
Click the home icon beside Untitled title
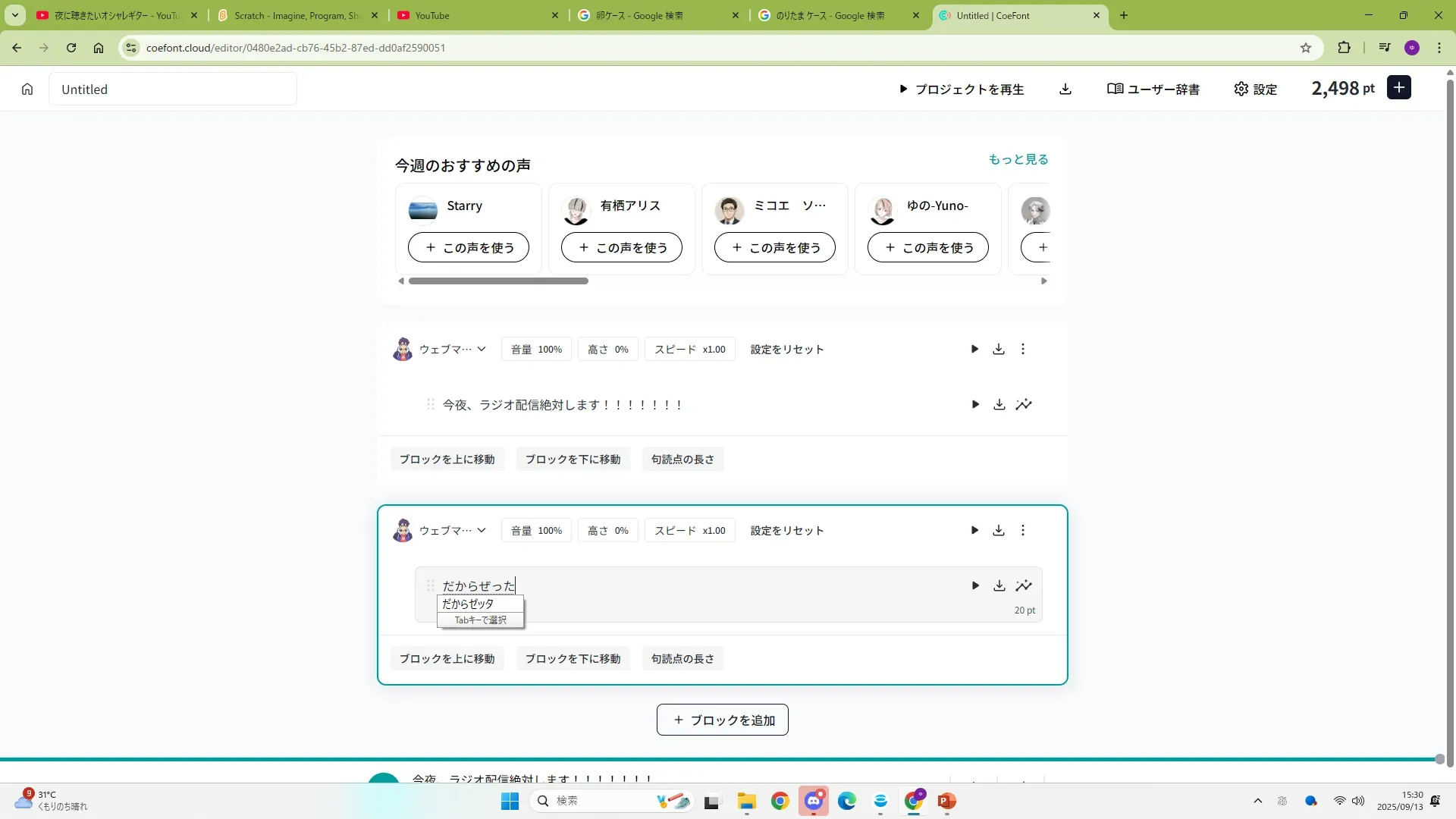27,89
